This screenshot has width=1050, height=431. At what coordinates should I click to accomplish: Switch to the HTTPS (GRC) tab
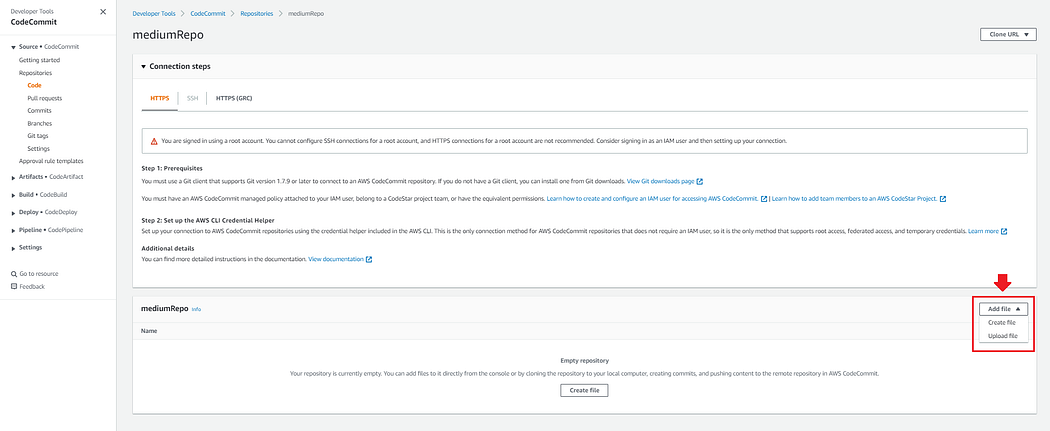pos(234,98)
